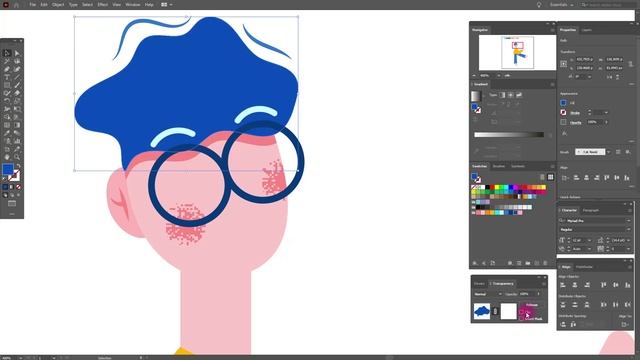
Task: Open the Align To dropdown in Align panel
Action: [x=625, y=324]
